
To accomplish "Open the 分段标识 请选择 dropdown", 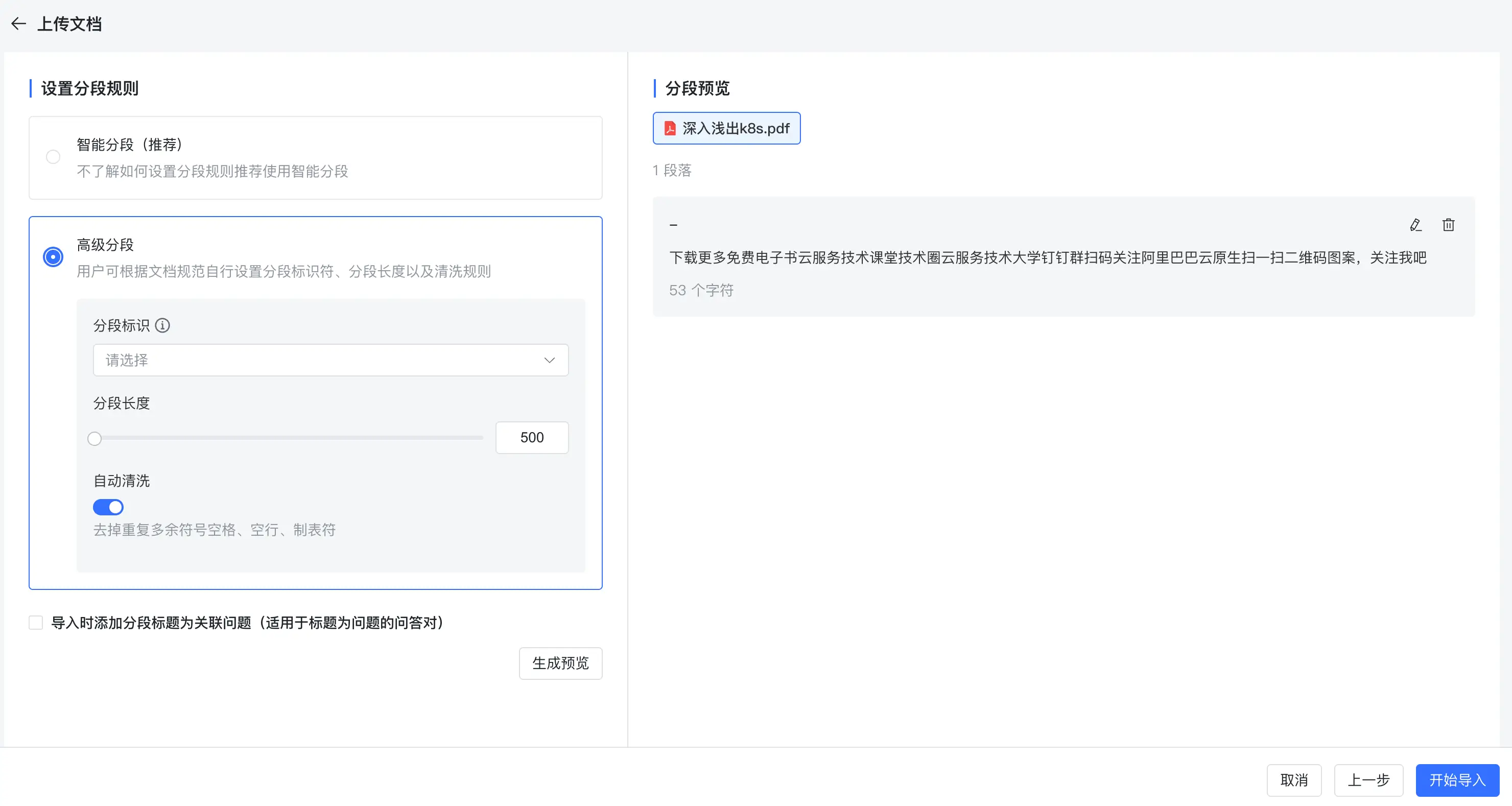I will (330, 360).
